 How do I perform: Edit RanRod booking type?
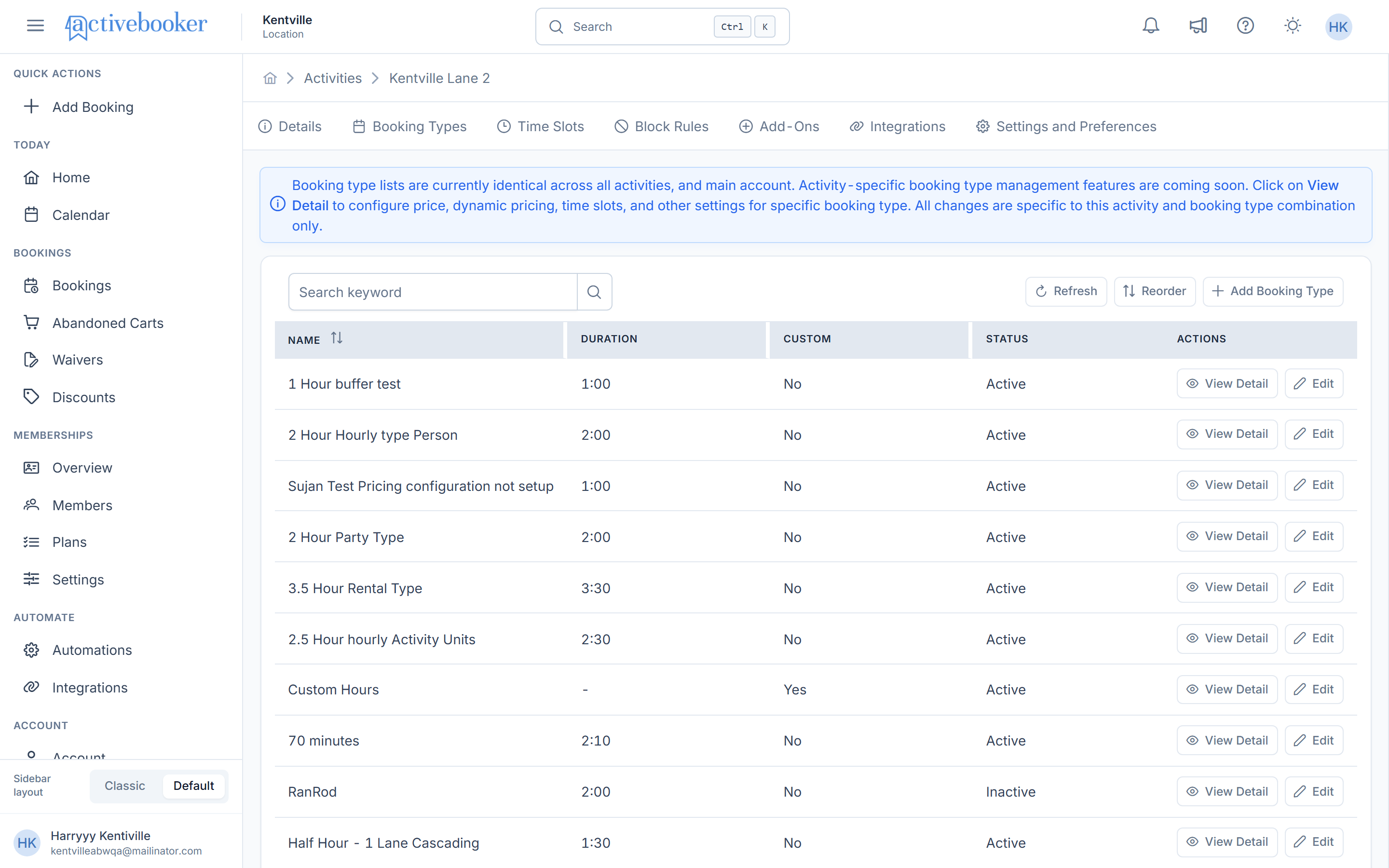1313,792
